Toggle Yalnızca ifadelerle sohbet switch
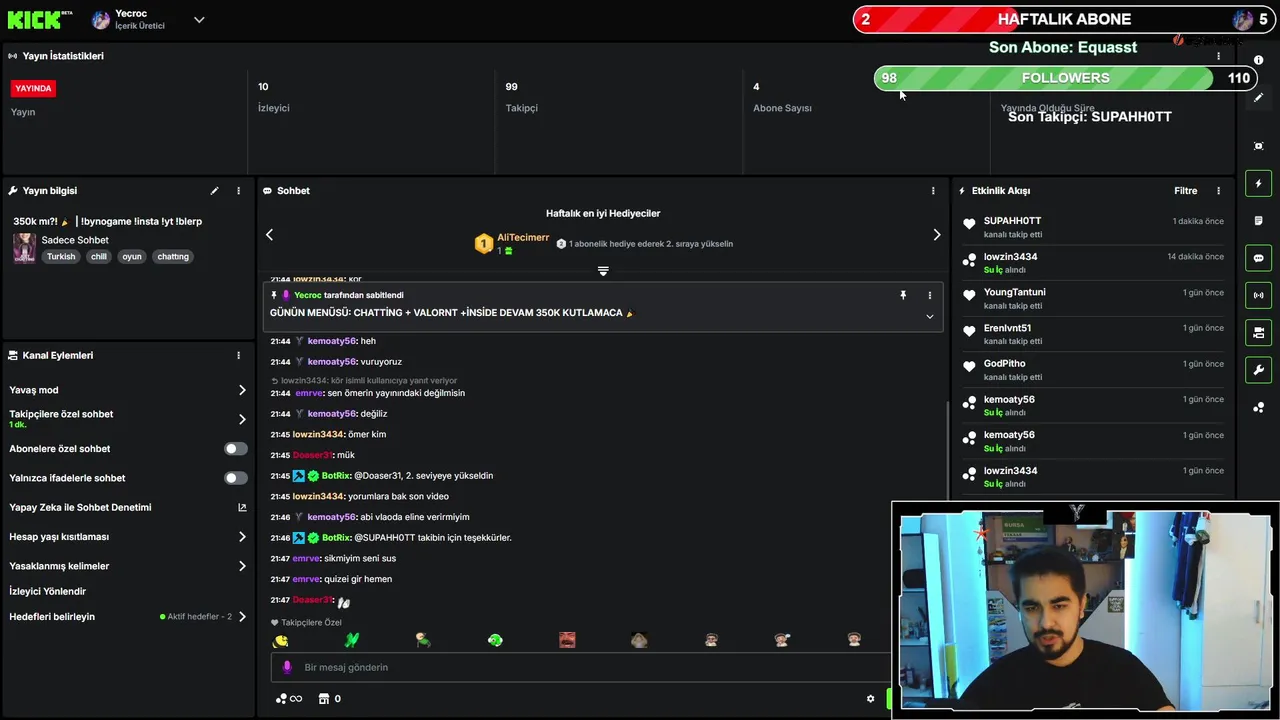This screenshot has height=720, width=1280. (x=236, y=478)
